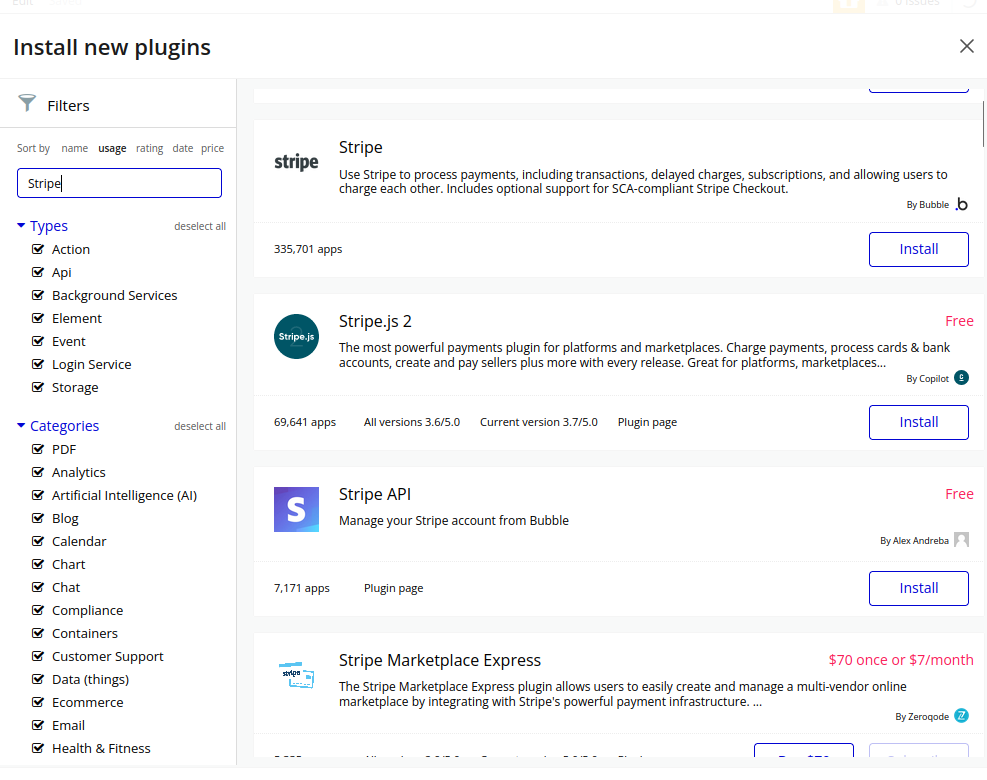Sort plugins by date
This screenshot has height=780, width=987.
pyautogui.click(x=183, y=148)
